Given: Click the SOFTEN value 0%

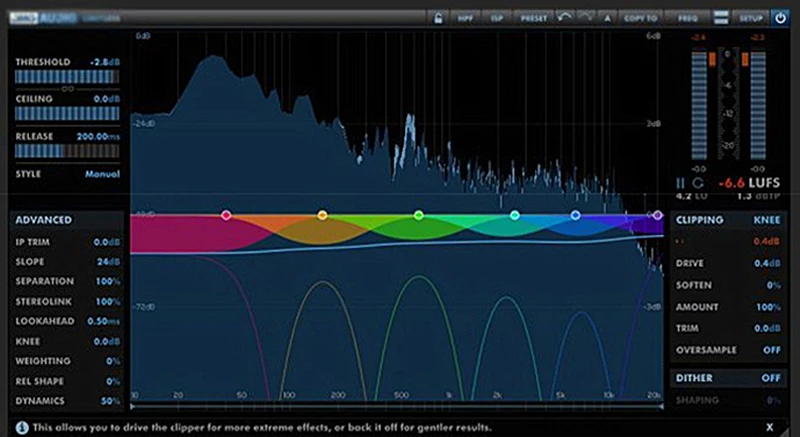Looking at the screenshot, I should (773, 286).
